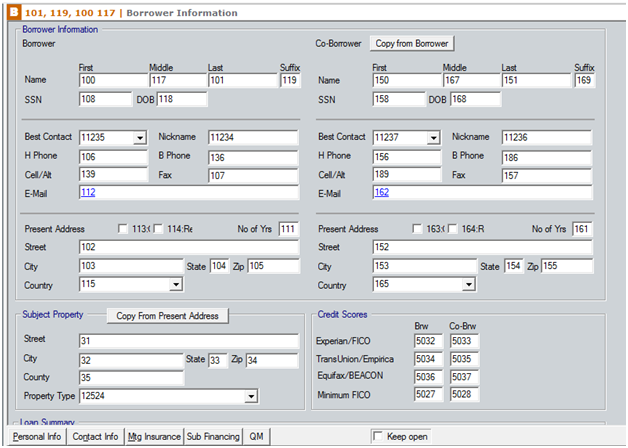Switch to the Contact Info tab
Viewport: 628px width, 448px height.
(95, 437)
